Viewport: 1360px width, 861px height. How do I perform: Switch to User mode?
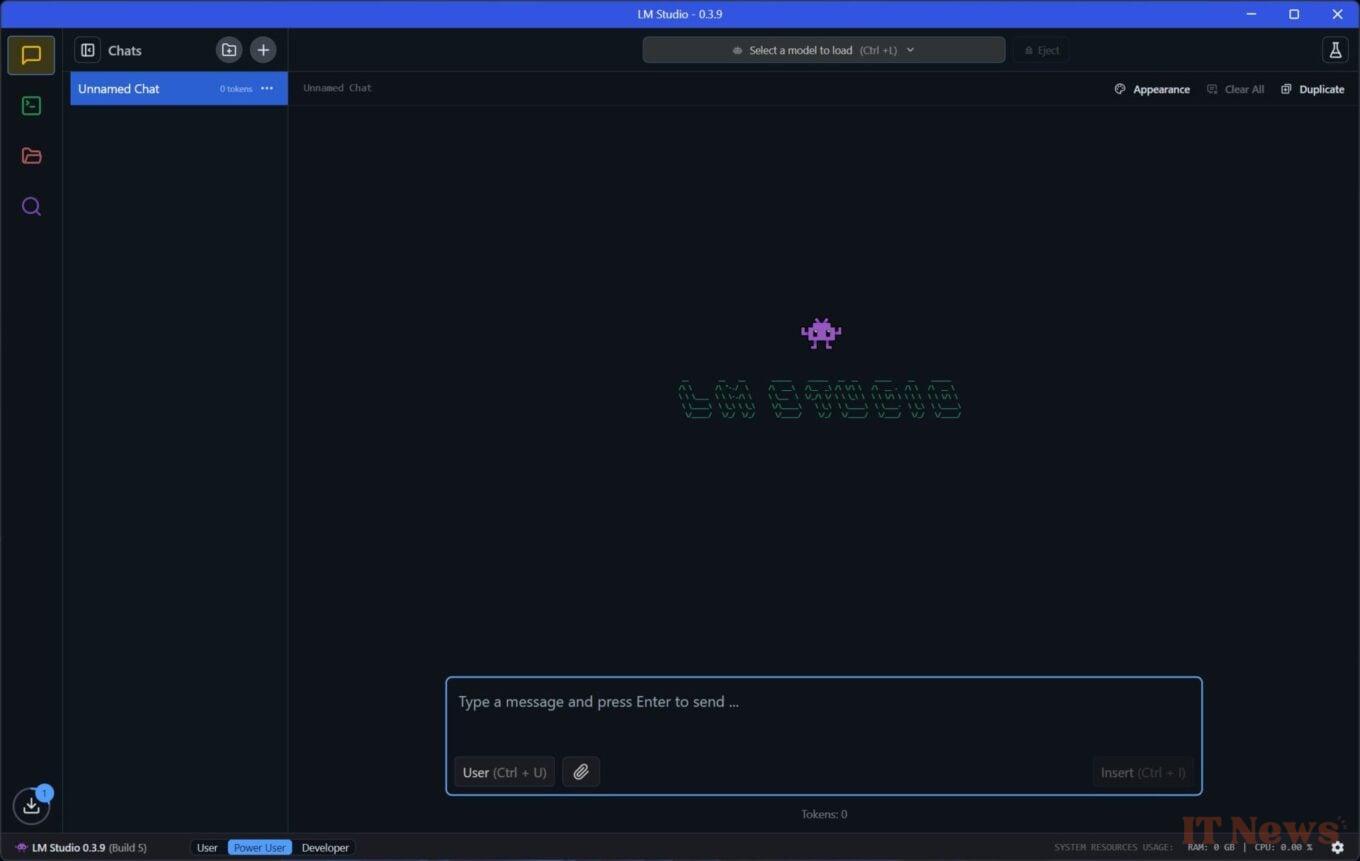(x=207, y=848)
